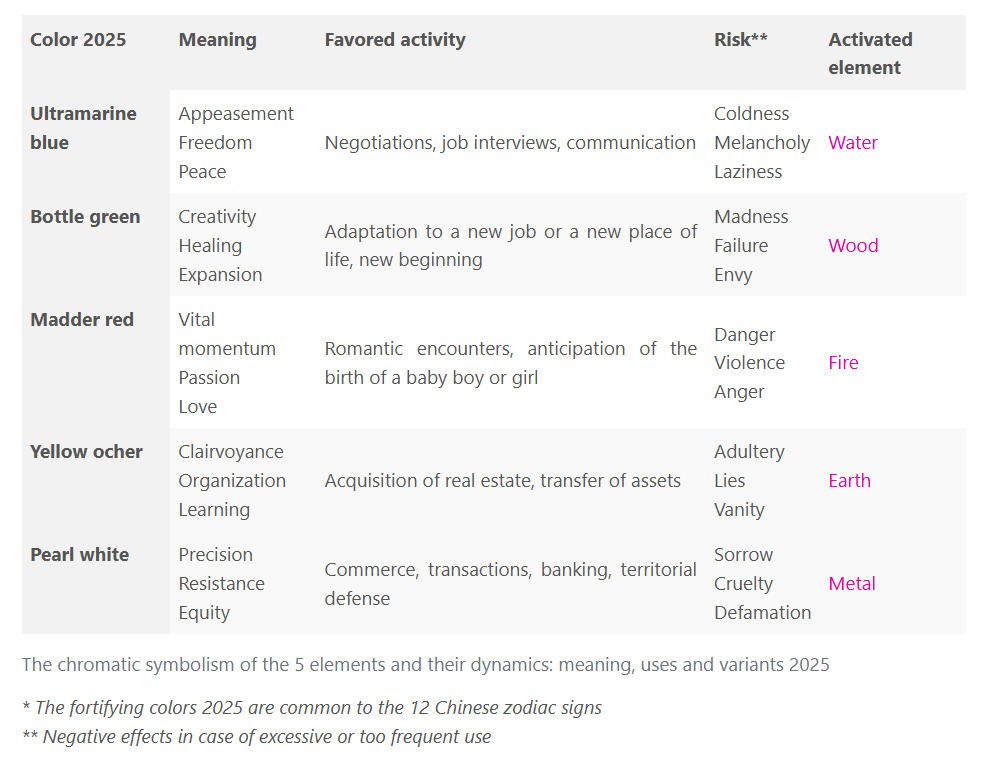Select the Ultramarine blue row label
The height and width of the screenshot is (759, 987).
[x=83, y=128]
